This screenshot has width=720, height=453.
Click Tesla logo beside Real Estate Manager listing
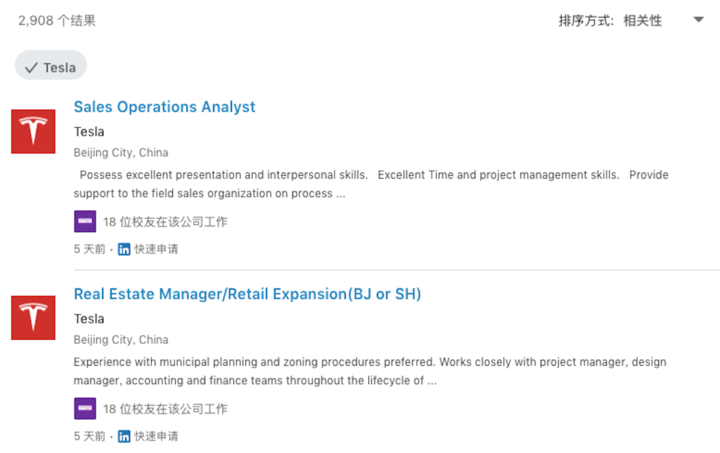(x=33, y=318)
